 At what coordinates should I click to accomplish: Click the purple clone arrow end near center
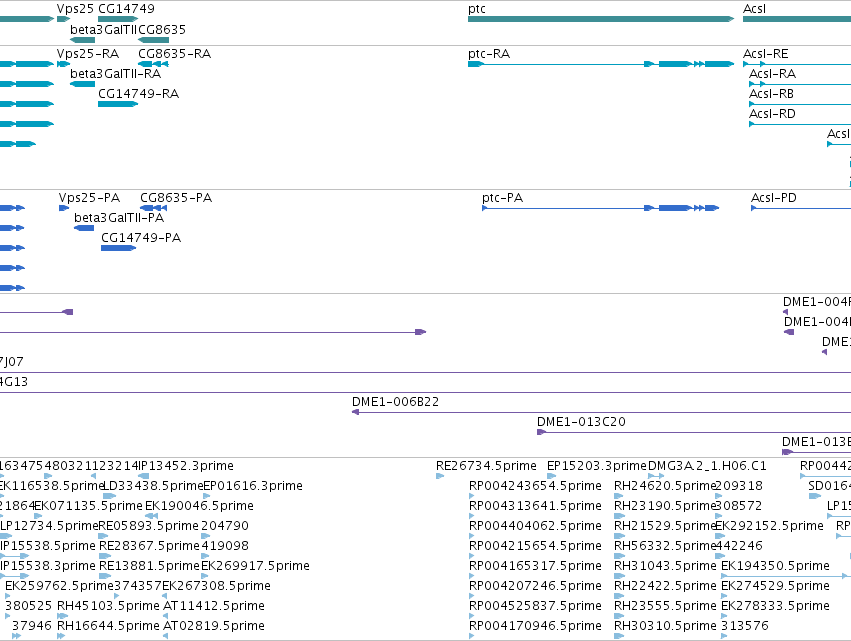(421, 332)
